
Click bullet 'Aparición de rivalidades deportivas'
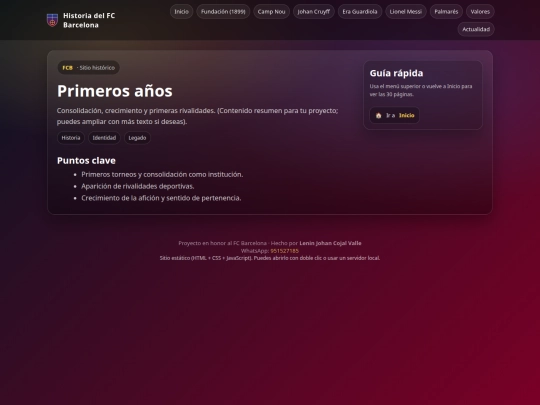(x=138, y=186)
